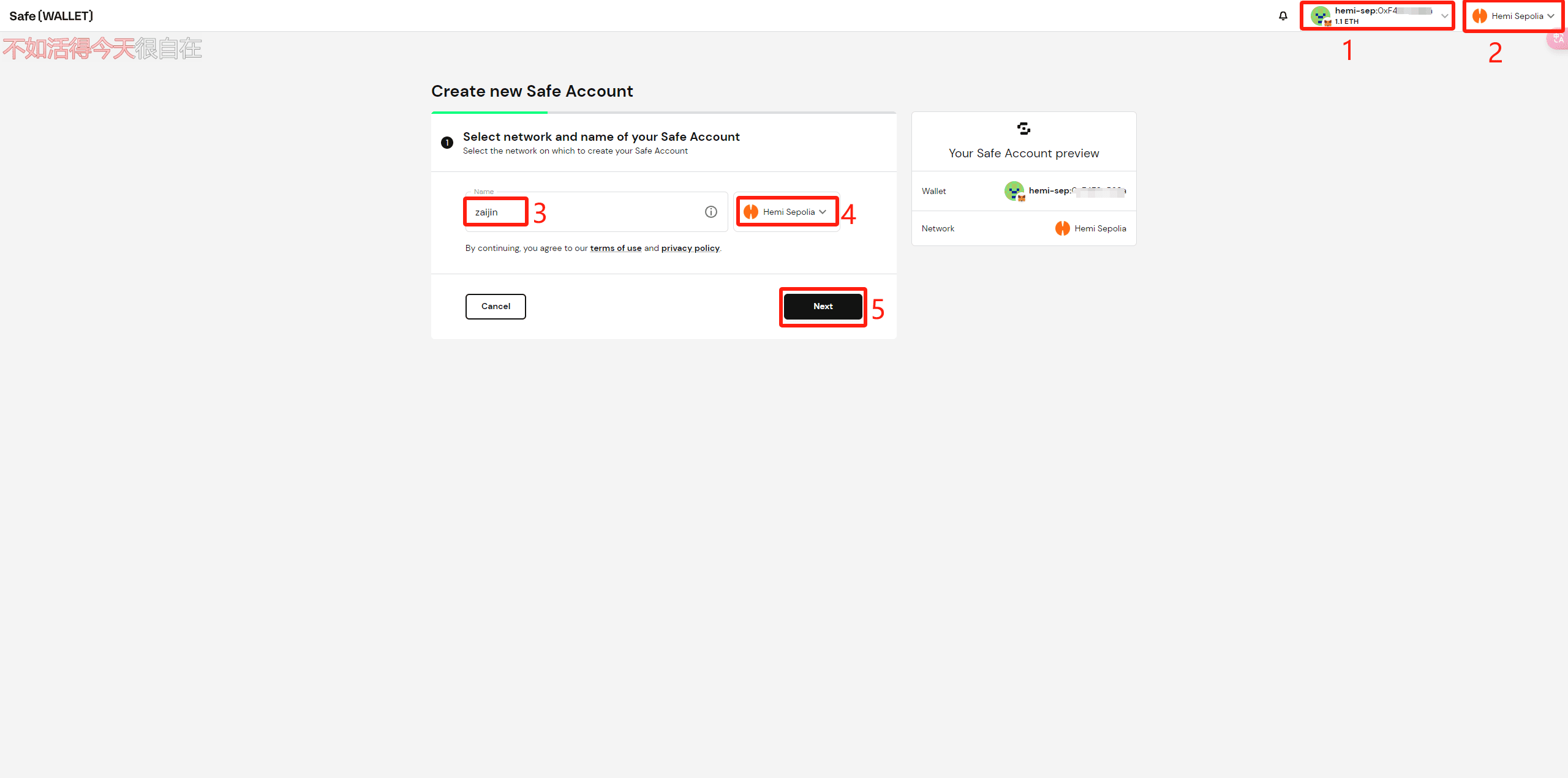
Task: Click wallet avatar in header
Action: pos(1320,16)
